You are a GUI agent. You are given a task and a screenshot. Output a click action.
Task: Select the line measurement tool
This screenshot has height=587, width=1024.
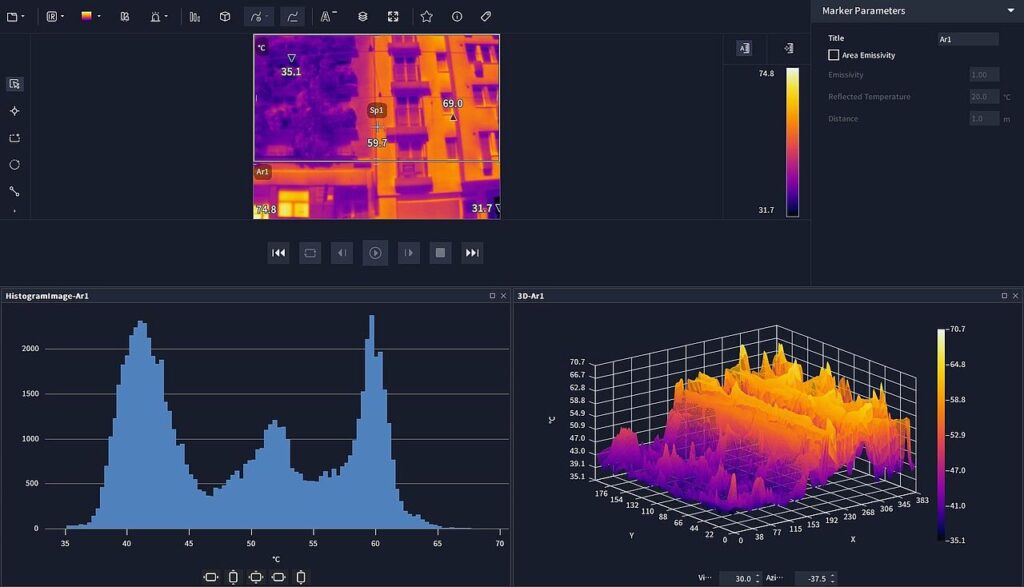point(14,191)
